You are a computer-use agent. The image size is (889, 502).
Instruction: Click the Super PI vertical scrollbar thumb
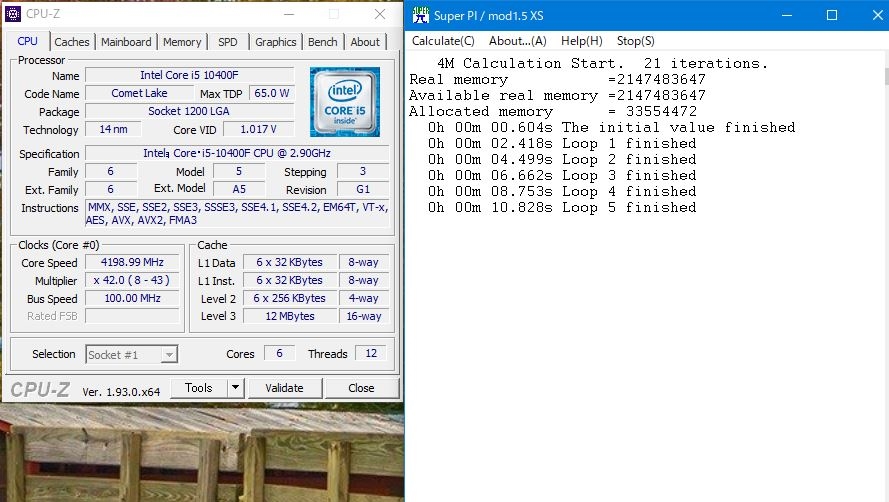pyautogui.click(x=886, y=77)
